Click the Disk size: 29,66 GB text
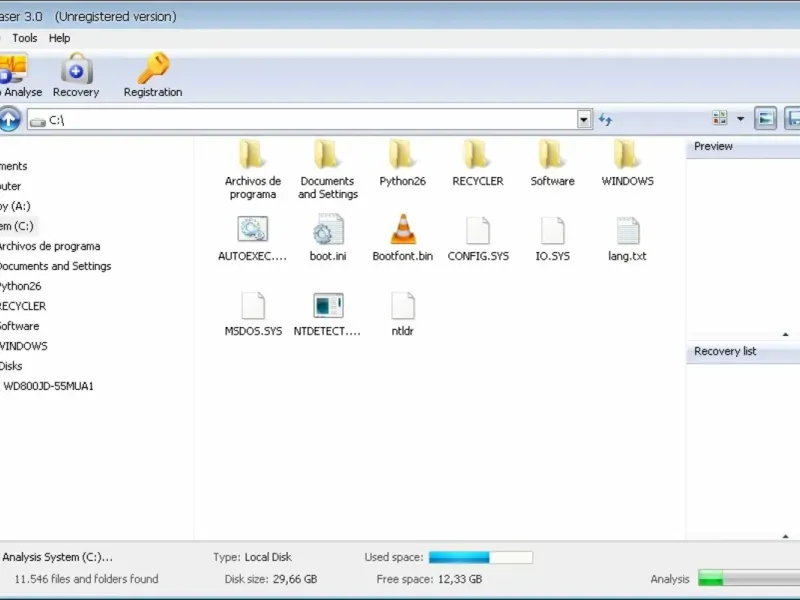The width and height of the screenshot is (800, 600). pyautogui.click(x=271, y=579)
